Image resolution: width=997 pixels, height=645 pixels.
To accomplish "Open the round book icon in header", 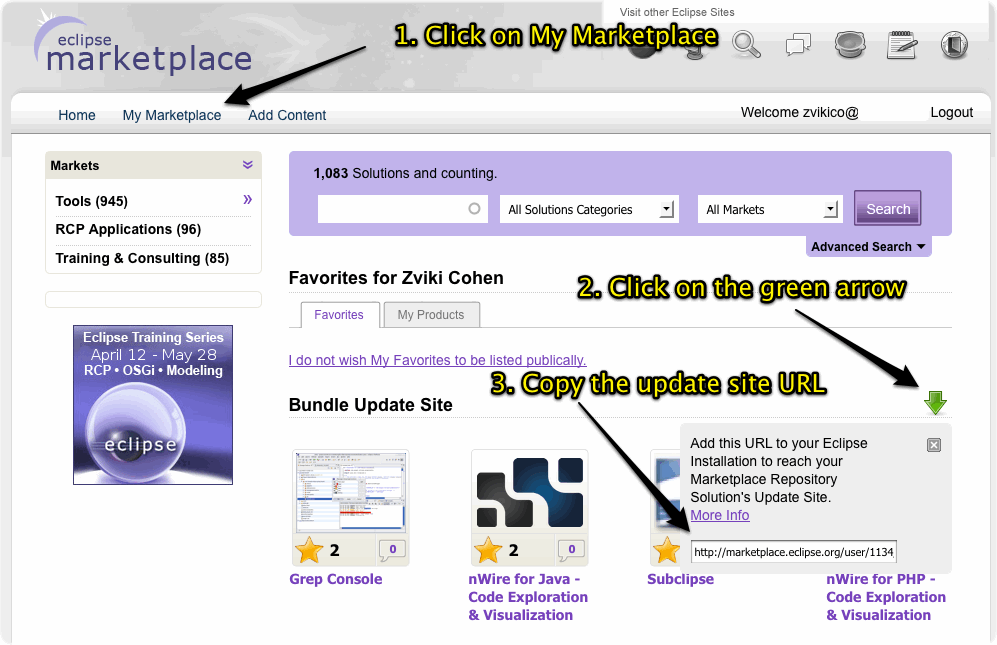I will pos(954,45).
